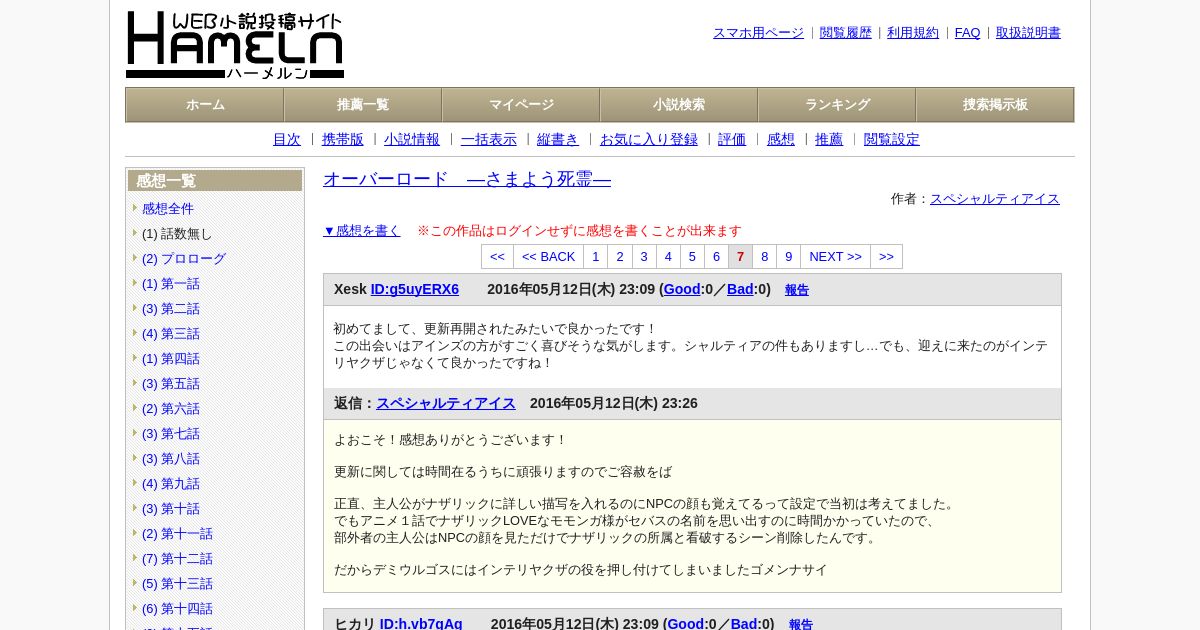This screenshot has width=1200, height=630.
Task: Go to comments page 4
Action: [x=668, y=257]
